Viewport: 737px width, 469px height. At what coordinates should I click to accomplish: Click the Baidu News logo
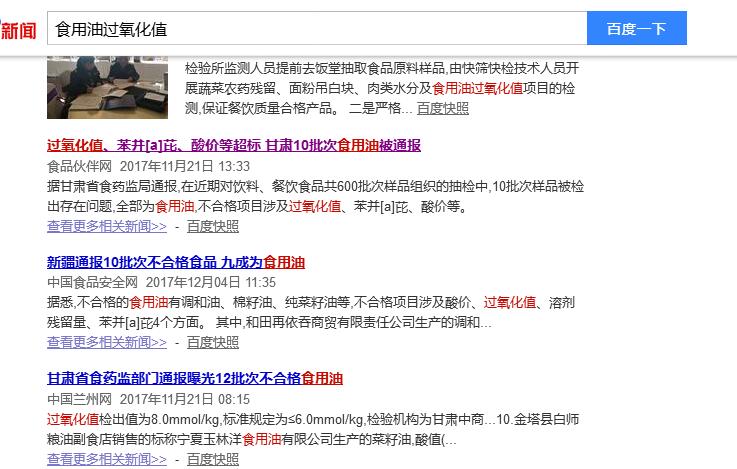coord(18,30)
